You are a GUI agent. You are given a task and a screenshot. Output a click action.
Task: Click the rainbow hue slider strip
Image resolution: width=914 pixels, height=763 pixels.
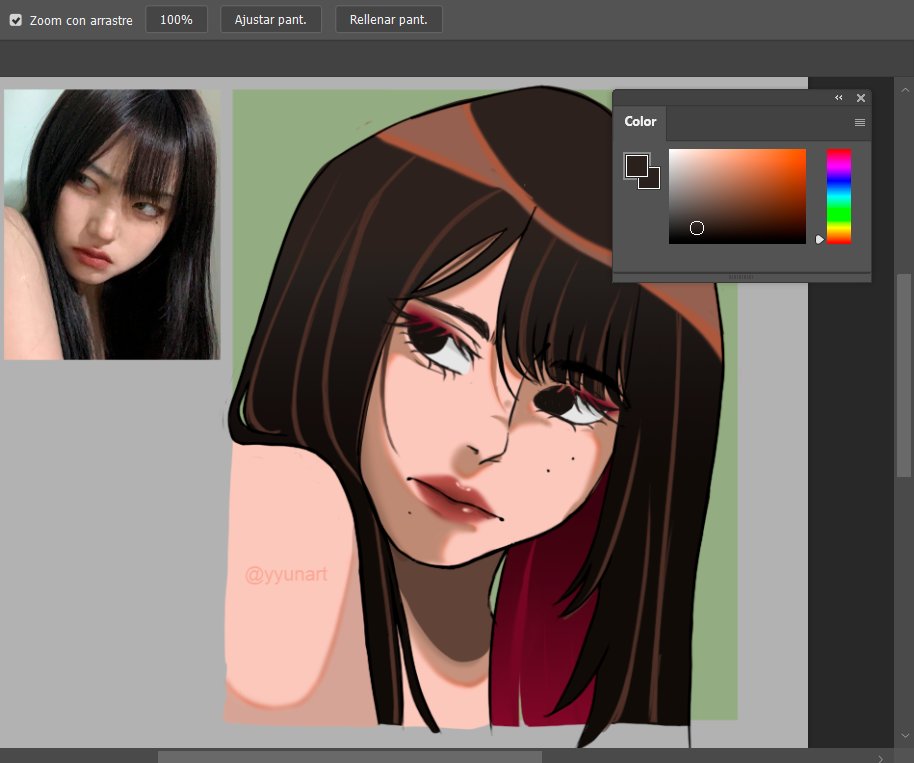point(839,196)
